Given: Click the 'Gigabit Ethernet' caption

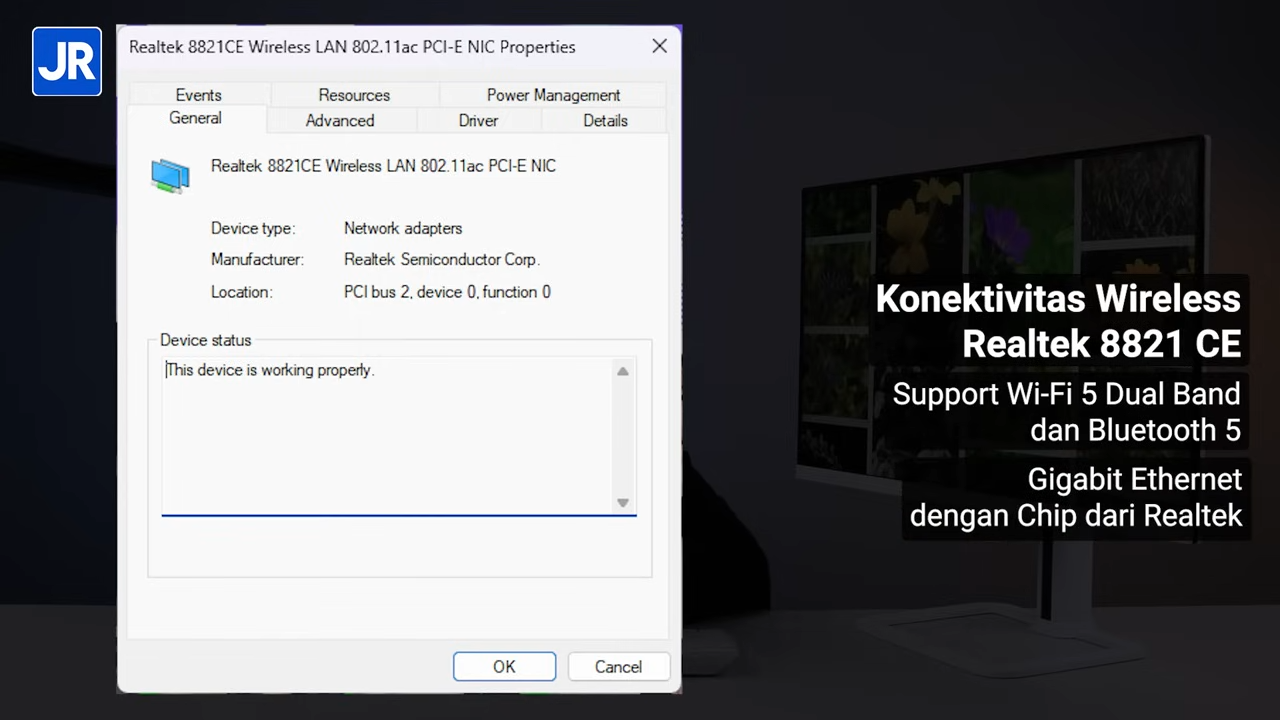Looking at the screenshot, I should tap(1134, 480).
